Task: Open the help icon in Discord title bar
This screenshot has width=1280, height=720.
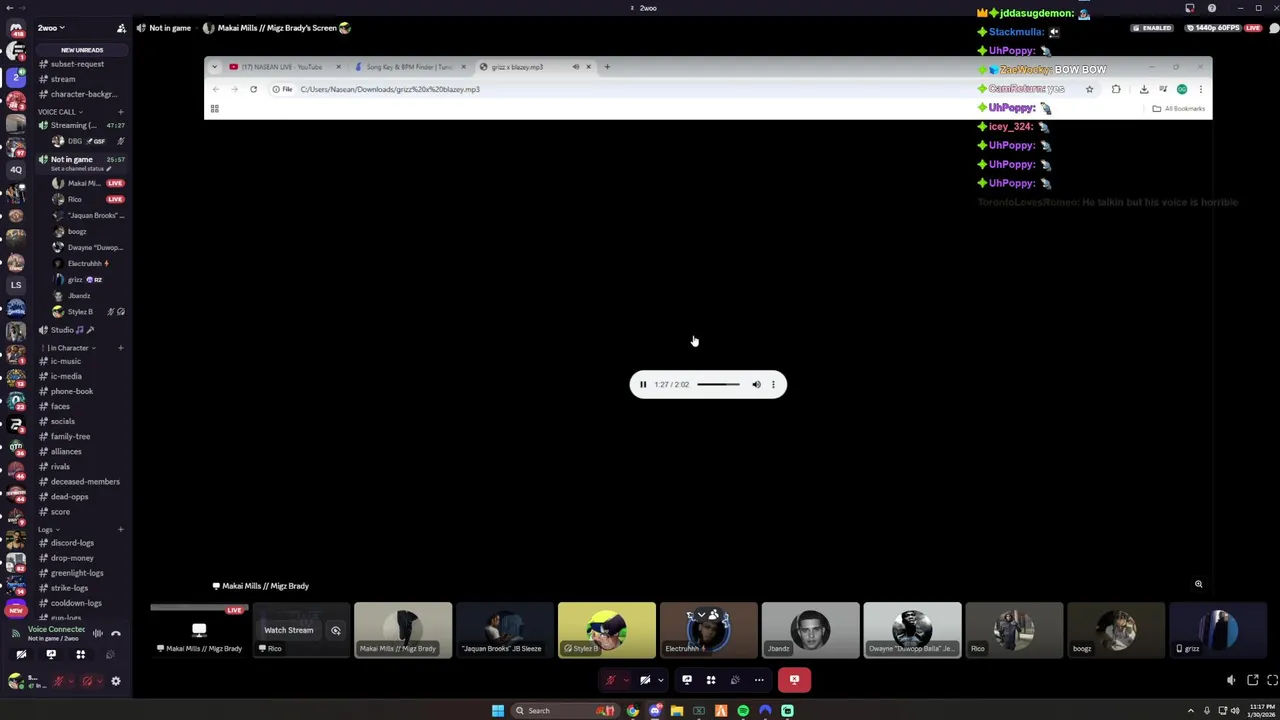Action: point(1212,8)
